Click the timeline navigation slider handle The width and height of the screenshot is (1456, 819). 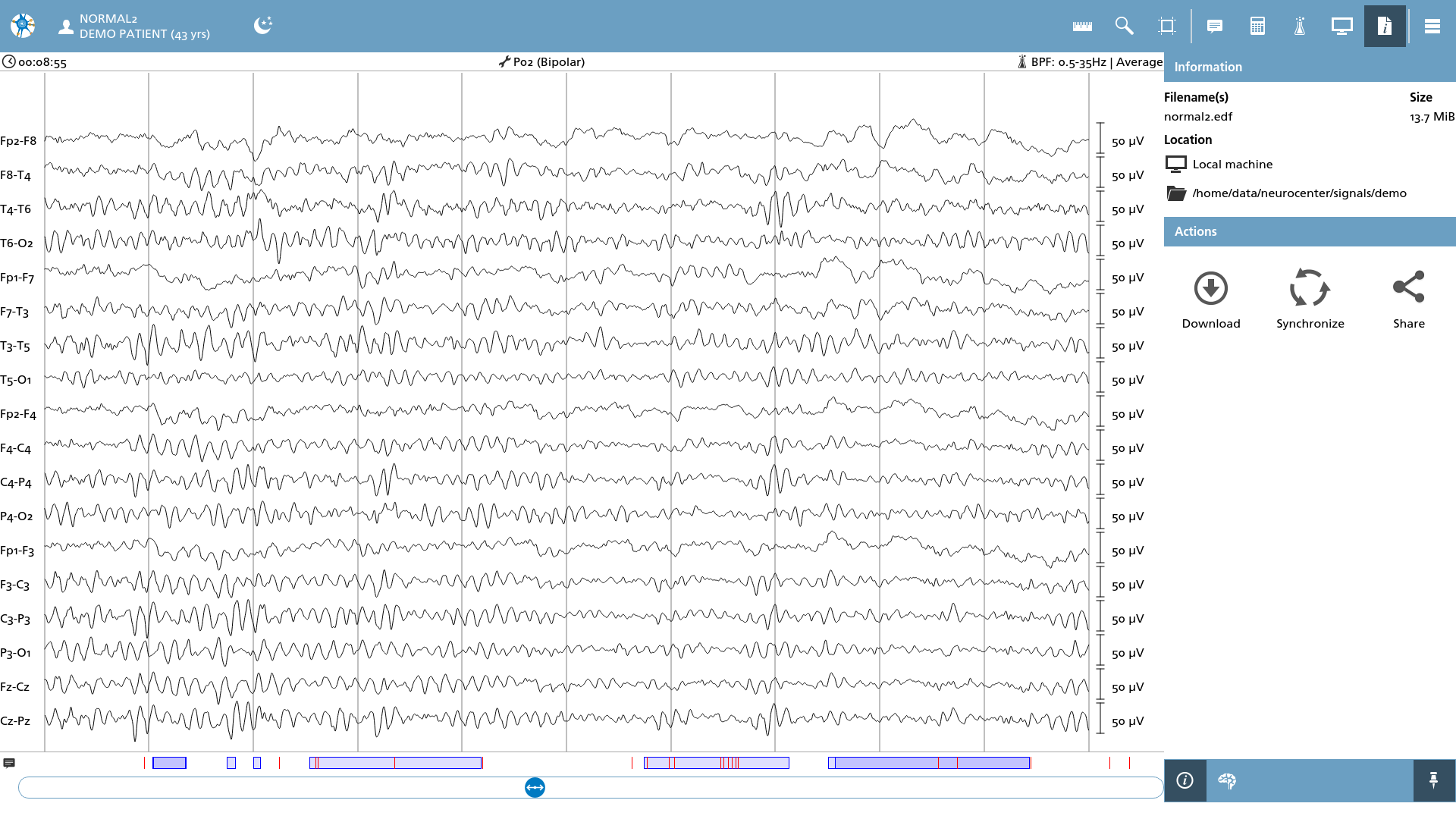(535, 787)
